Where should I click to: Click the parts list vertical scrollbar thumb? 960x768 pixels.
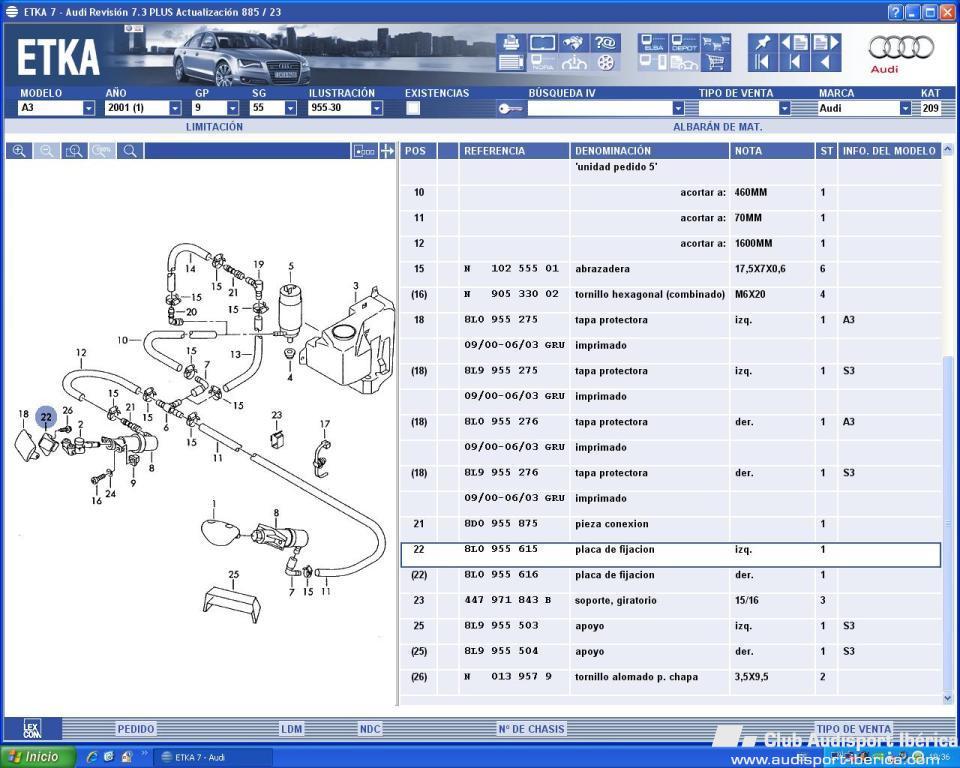(x=948, y=523)
